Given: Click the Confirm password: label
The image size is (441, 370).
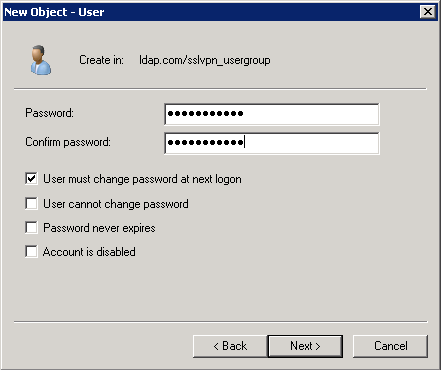Looking at the screenshot, I should (68, 142).
